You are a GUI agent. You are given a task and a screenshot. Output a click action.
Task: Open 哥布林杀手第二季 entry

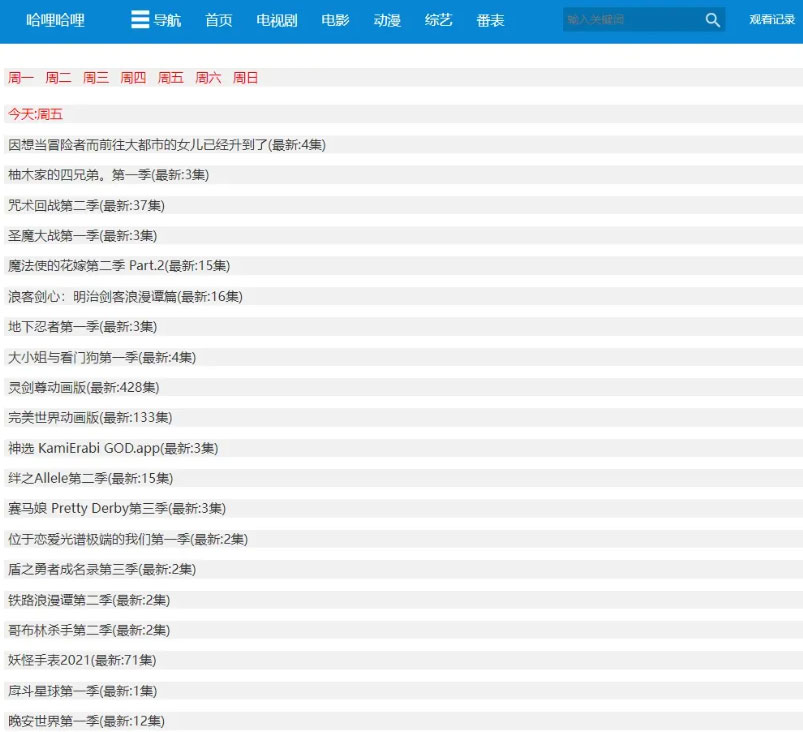[89, 631]
